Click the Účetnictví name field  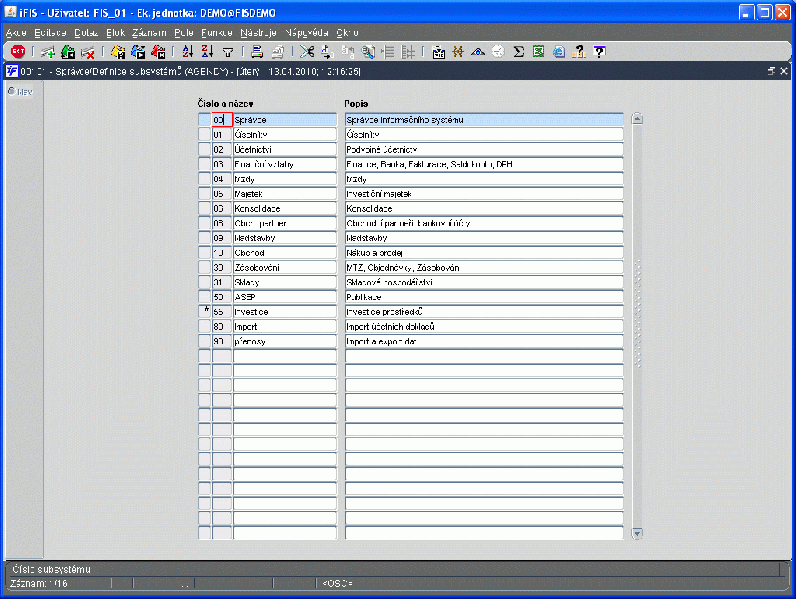tap(285, 149)
